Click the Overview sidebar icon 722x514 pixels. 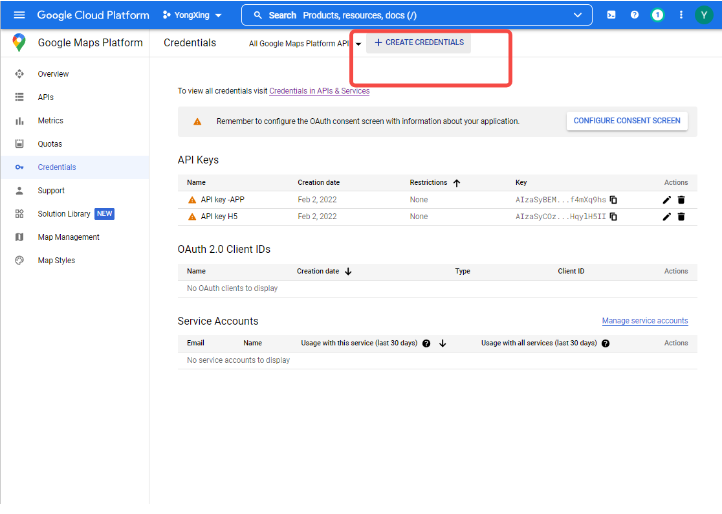pos(19,74)
